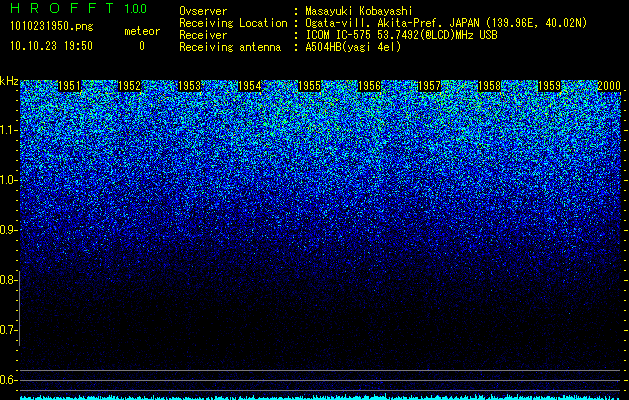Select the filename 1010231950.png
The image size is (629, 400).
[52, 27]
